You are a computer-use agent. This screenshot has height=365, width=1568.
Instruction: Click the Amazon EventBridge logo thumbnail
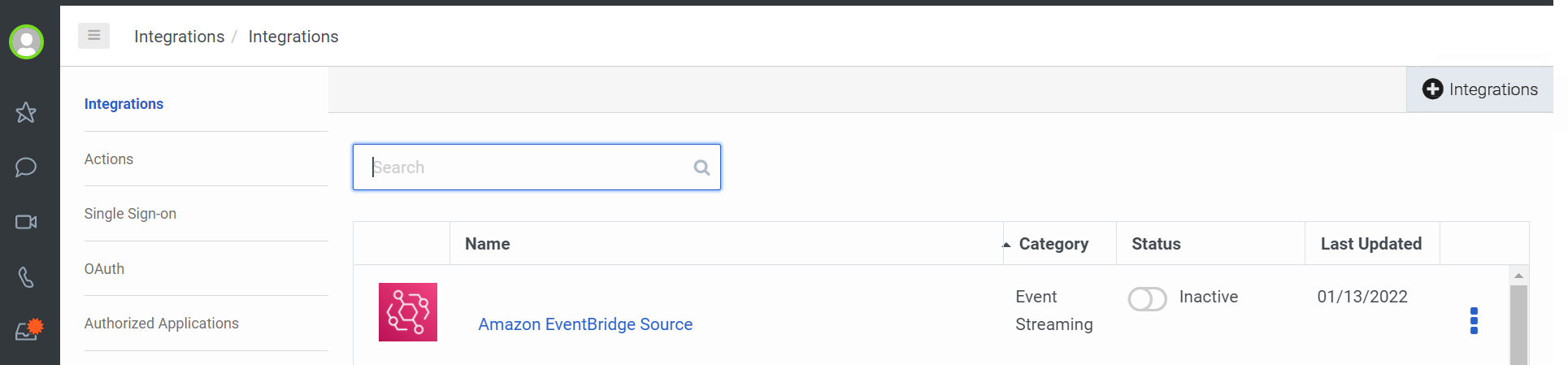(408, 312)
